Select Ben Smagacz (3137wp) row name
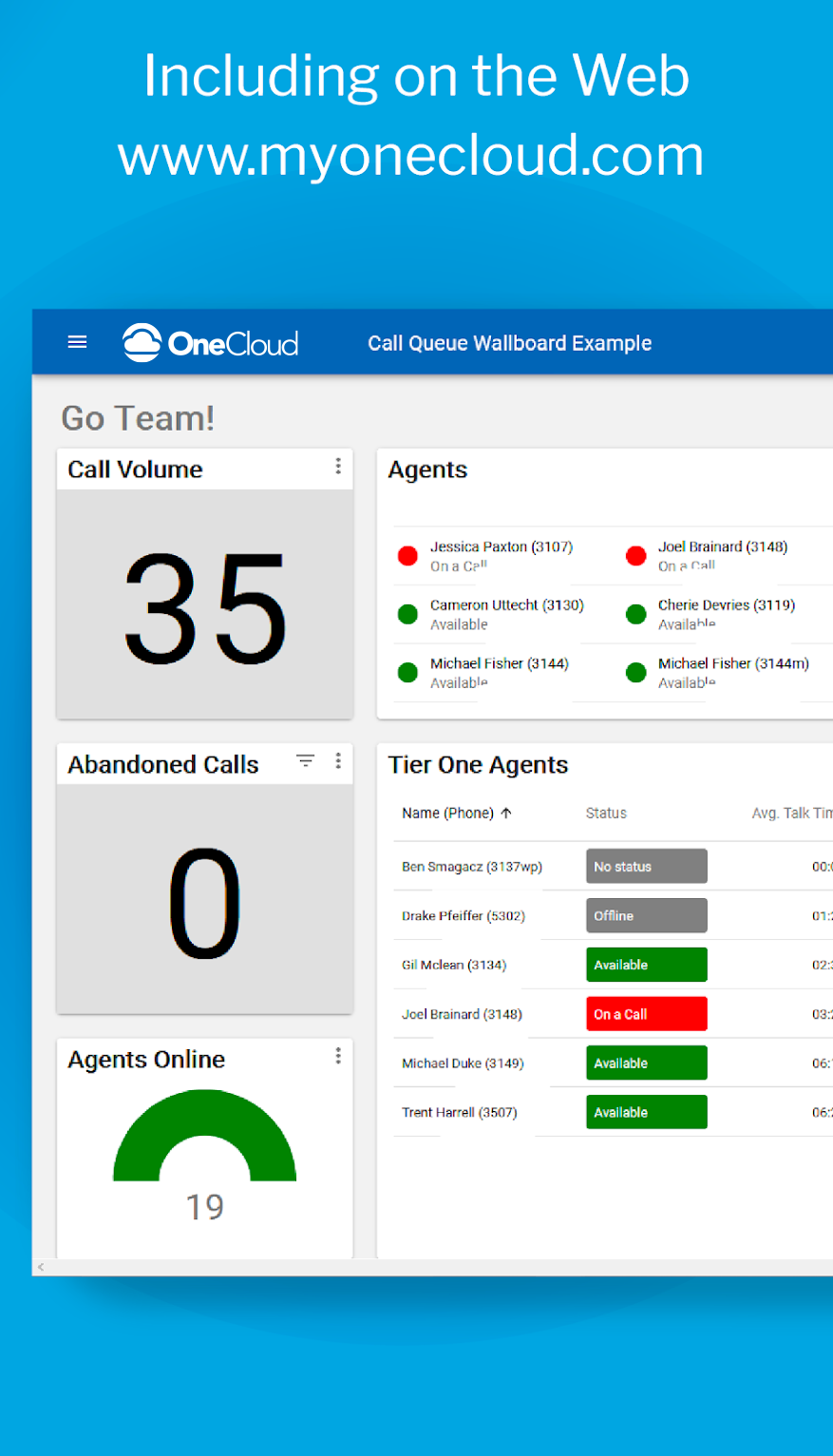This screenshot has width=833, height=1456. point(472,867)
